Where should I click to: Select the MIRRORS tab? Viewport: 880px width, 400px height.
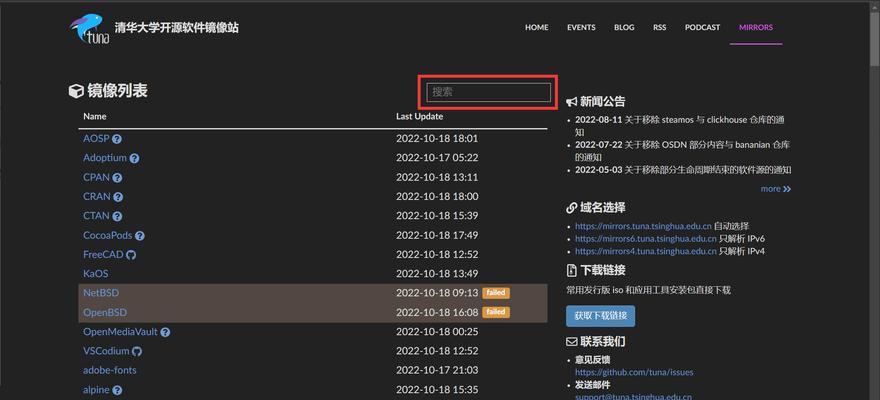point(755,27)
